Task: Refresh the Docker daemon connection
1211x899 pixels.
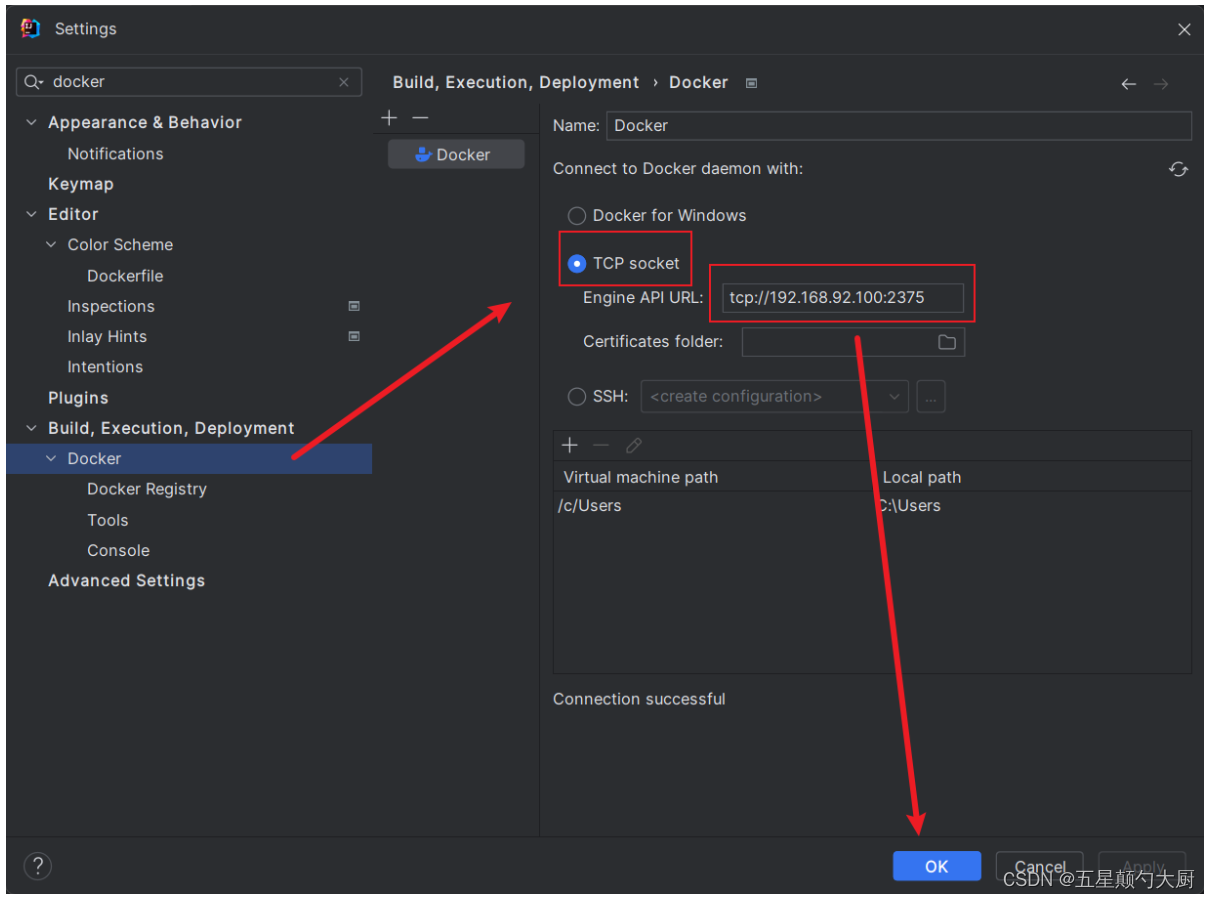Action: (x=1178, y=169)
